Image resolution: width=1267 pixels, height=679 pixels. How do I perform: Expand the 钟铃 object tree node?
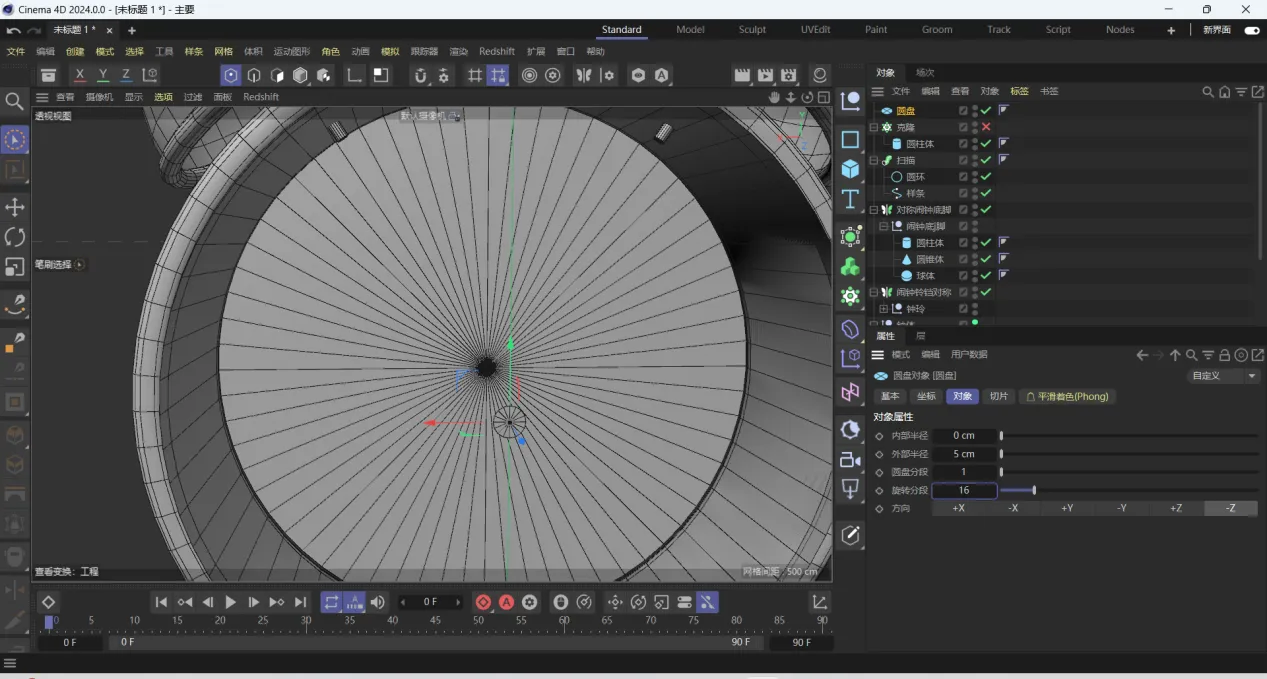[x=883, y=309]
